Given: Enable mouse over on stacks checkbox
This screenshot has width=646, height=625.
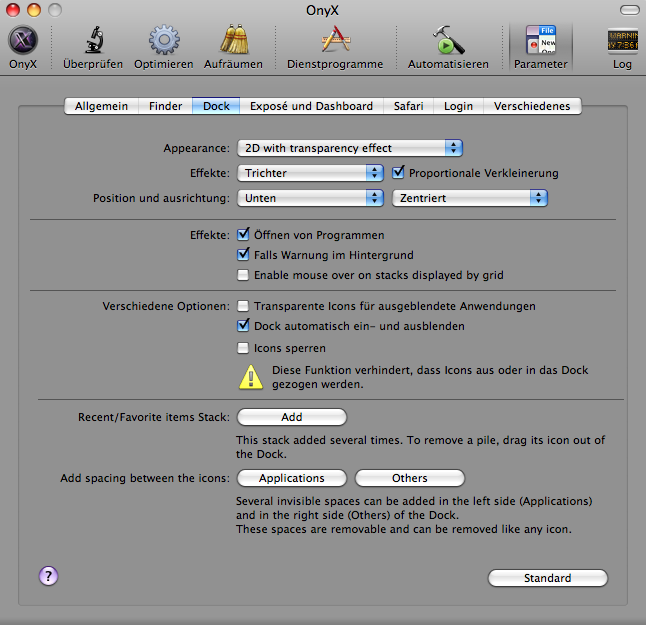Looking at the screenshot, I should (243, 275).
